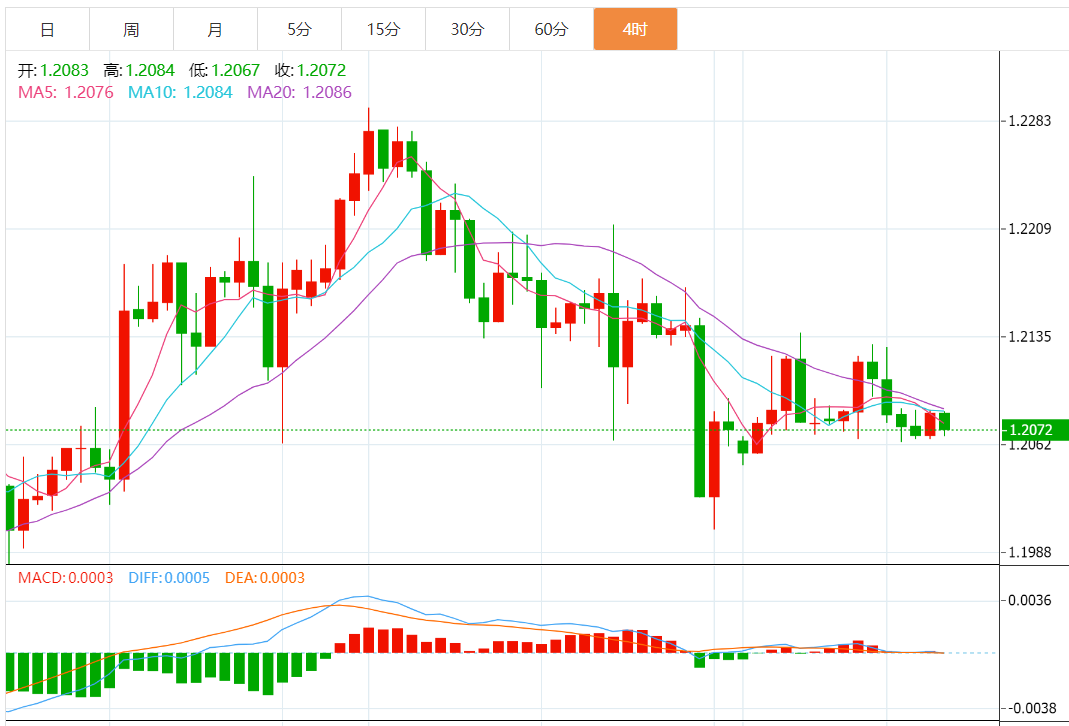The width and height of the screenshot is (1069, 726).
Task: Click the DEA:0.0003 readout
Action: (265, 578)
